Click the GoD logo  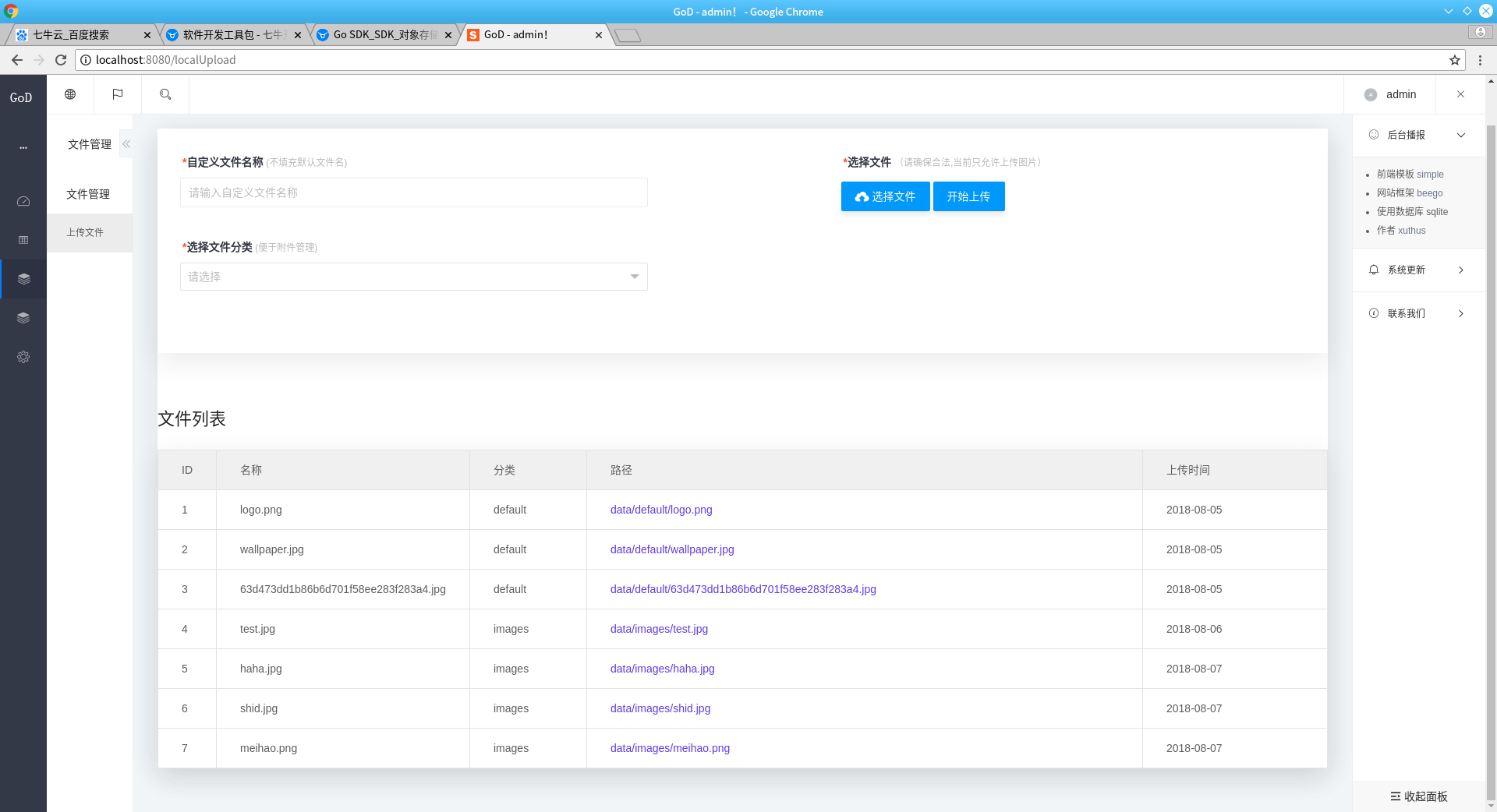point(21,97)
